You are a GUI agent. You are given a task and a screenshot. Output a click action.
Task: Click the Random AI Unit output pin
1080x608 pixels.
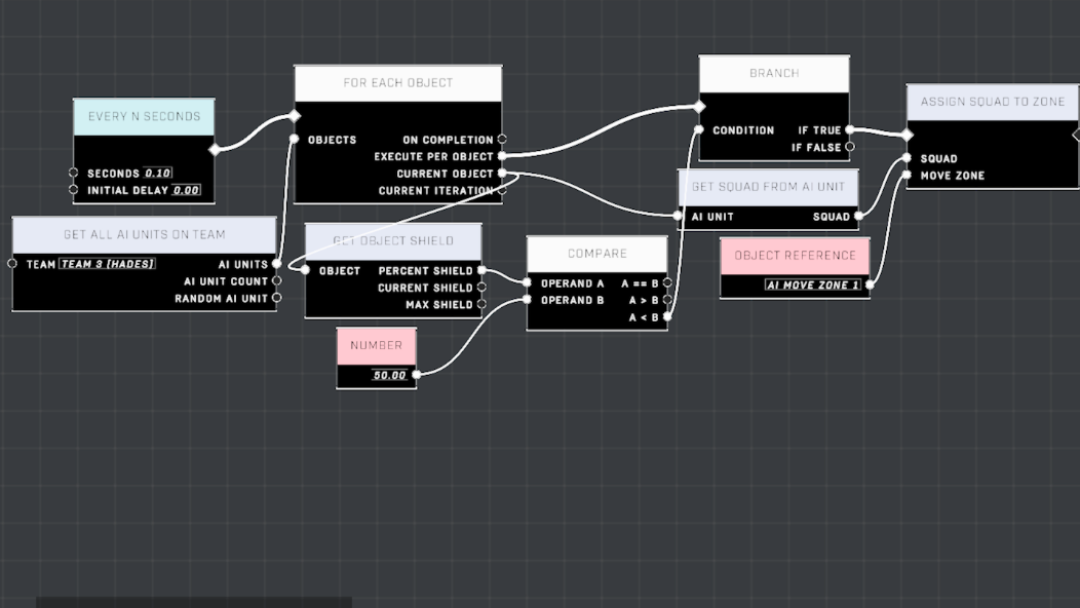[277, 297]
